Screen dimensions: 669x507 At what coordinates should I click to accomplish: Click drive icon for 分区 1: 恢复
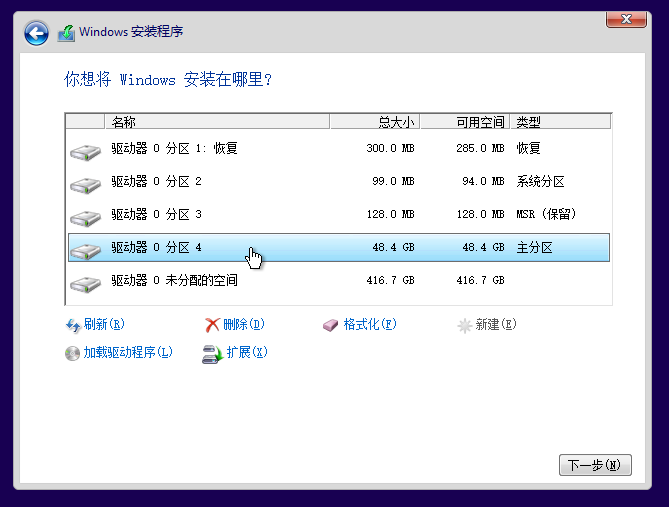coord(85,152)
